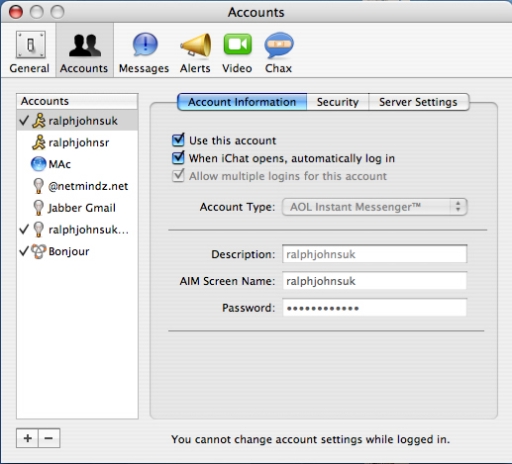Open the Account Type dropdown
The image size is (512, 464).
pyautogui.click(x=375, y=207)
